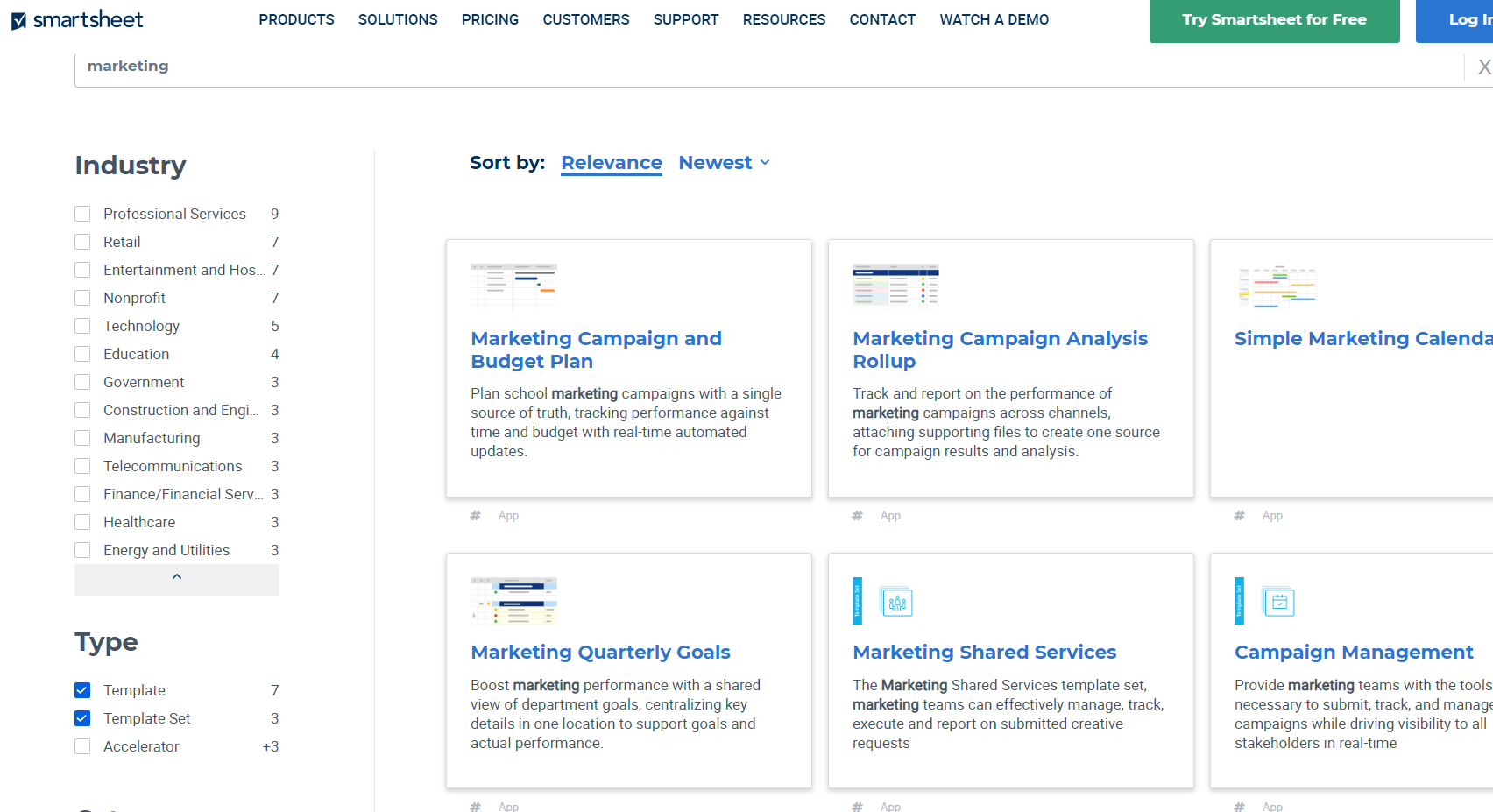Open the Newest sort dropdown
1493x812 pixels.
coord(725,163)
